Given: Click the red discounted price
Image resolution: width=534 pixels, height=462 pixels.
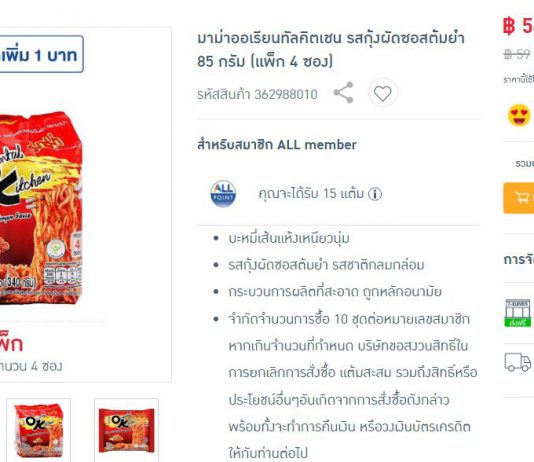Looking at the screenshot, I should pos(518,26).
